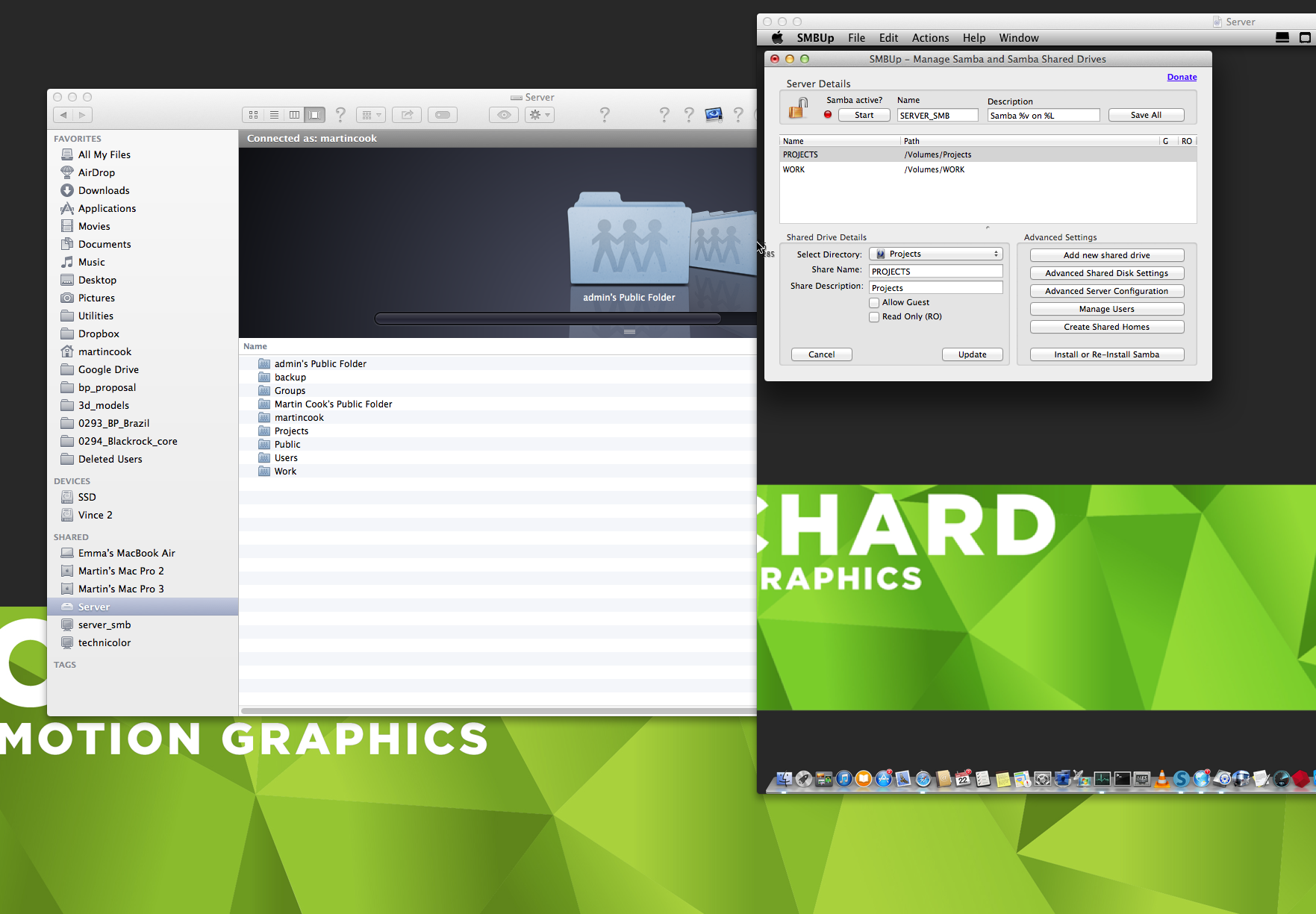
Task: Open the Finder arrange-by dropdown
Action: tap(371, 115)
